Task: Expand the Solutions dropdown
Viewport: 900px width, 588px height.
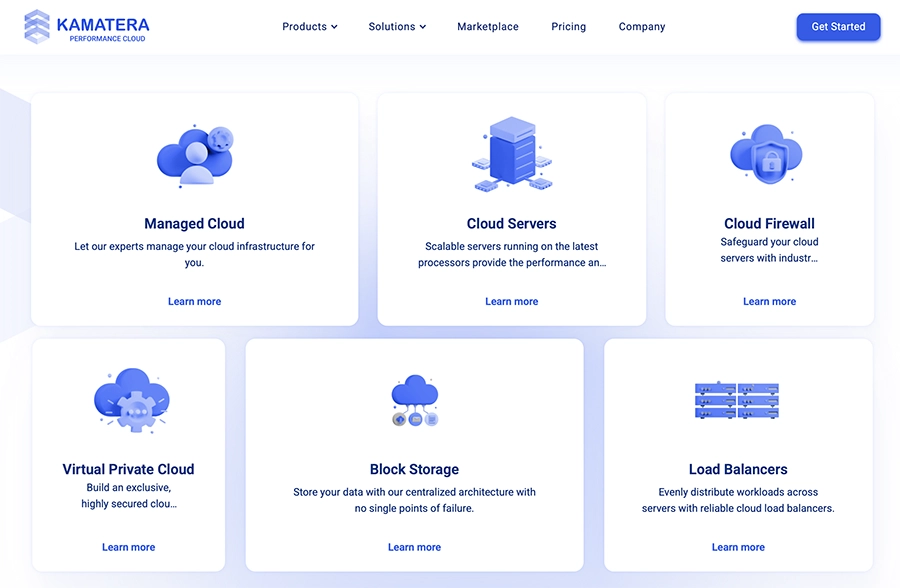Action: (x=397, y=26)
